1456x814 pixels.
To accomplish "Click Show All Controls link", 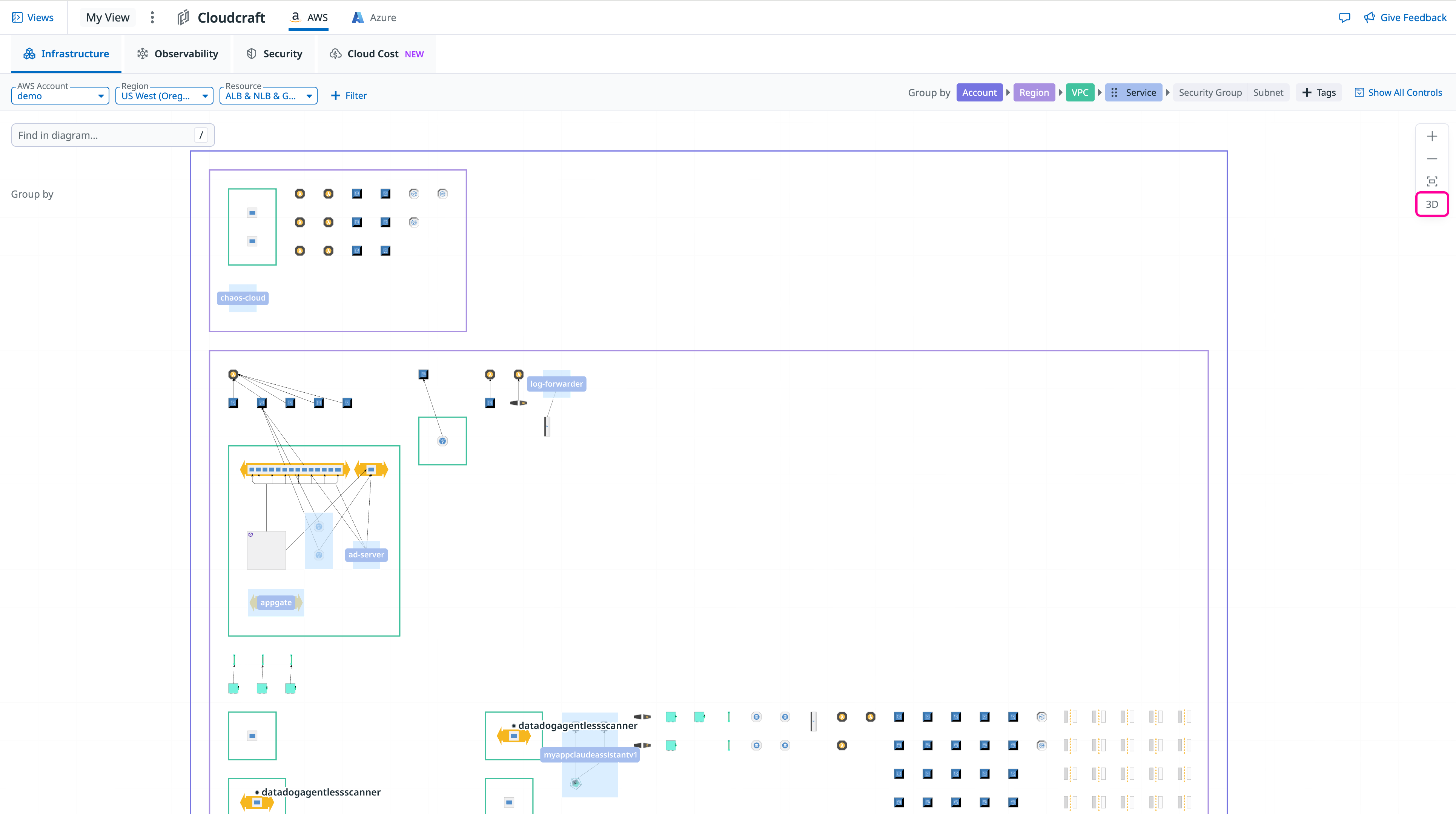I will point(1398,93).
